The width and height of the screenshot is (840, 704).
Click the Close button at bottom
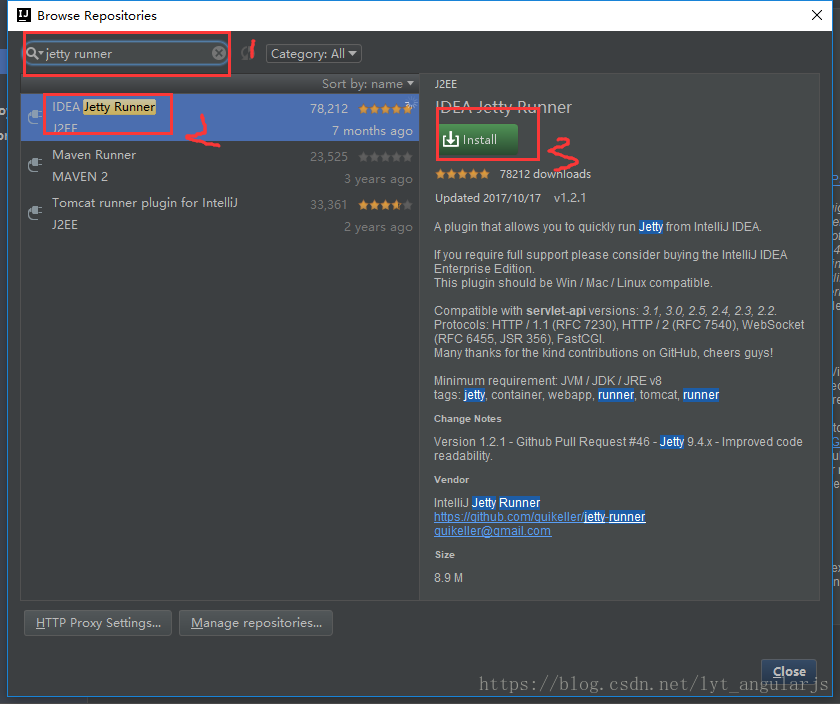pyautogui.click(x=789, y=671)
